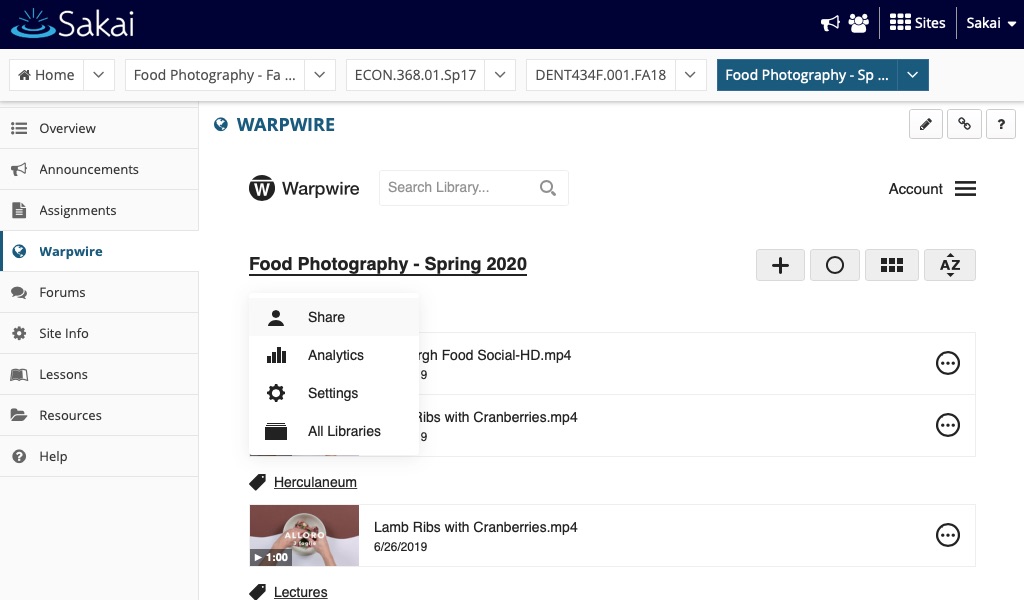
Task: Expand the Home site dropdown arrow
Action: (99, 75)
